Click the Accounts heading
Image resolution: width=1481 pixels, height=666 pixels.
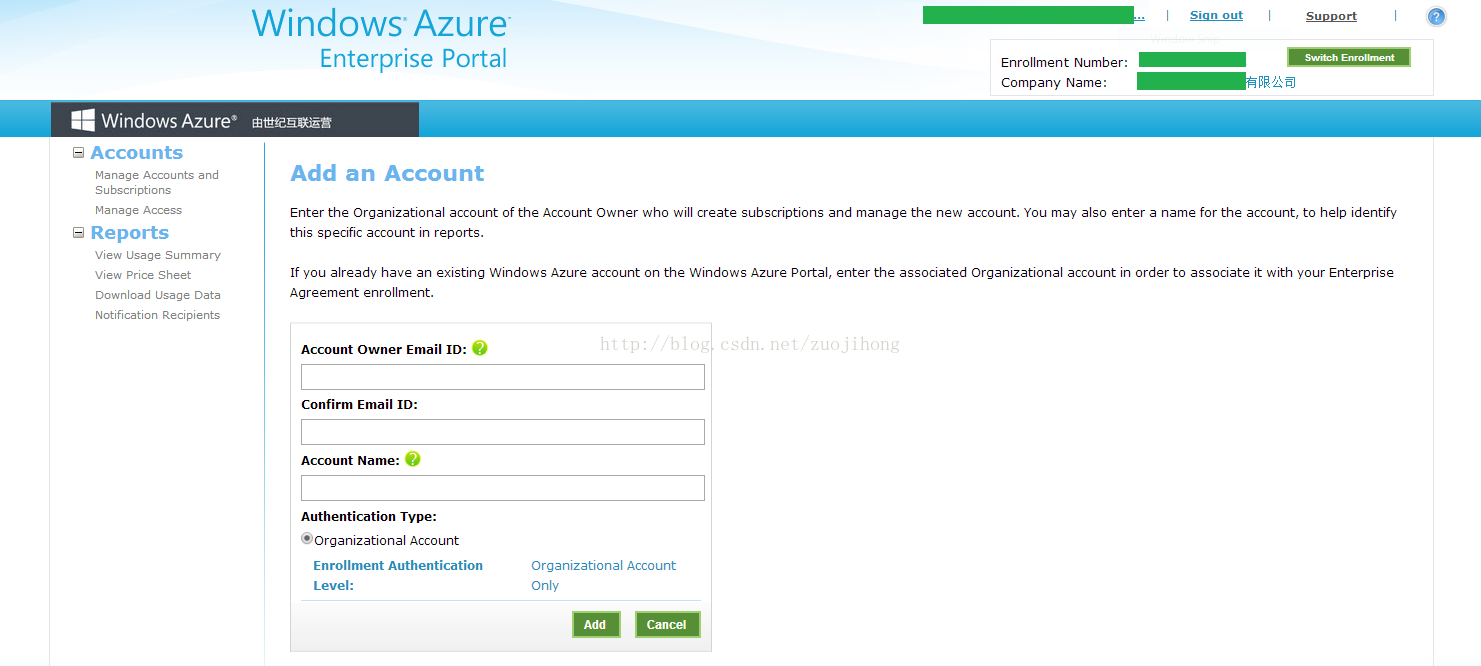136,153
